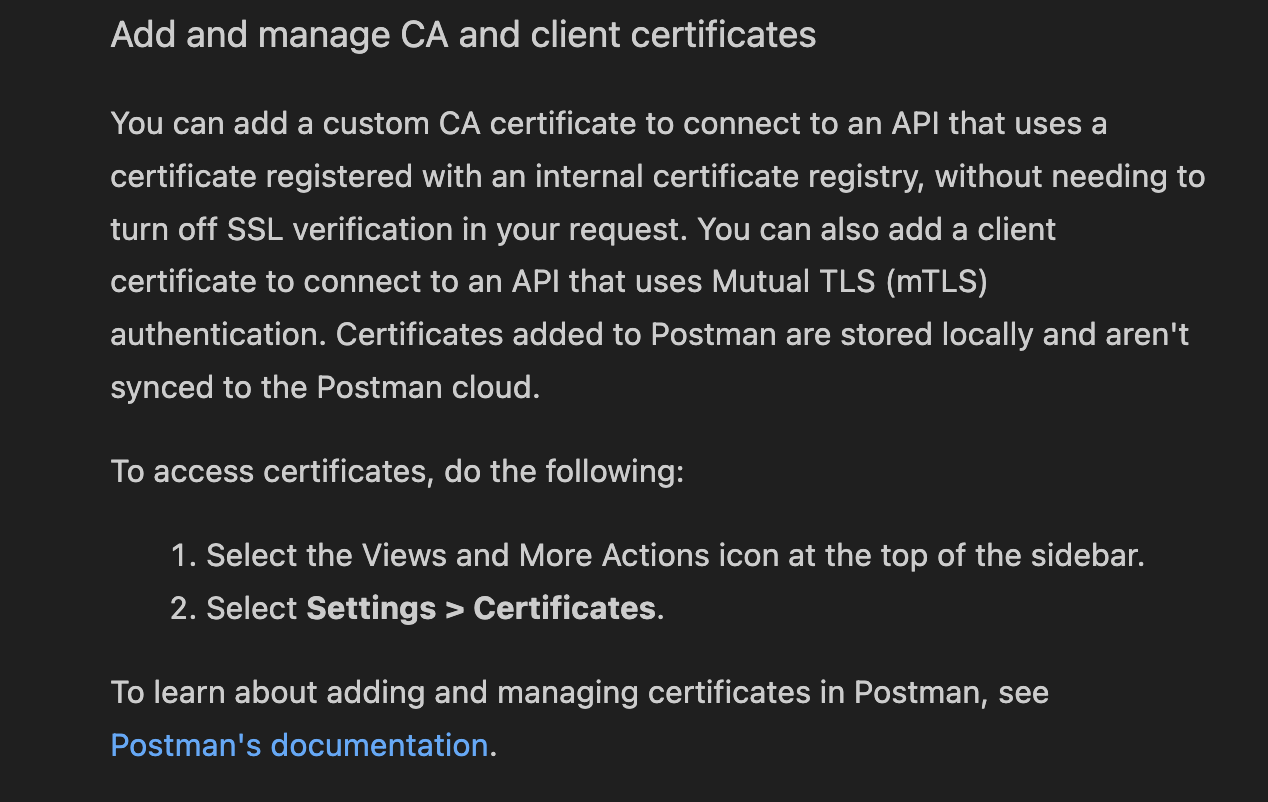
Task: Click the text 'synced to the Postman cloud.'
Action: point(325,387)
